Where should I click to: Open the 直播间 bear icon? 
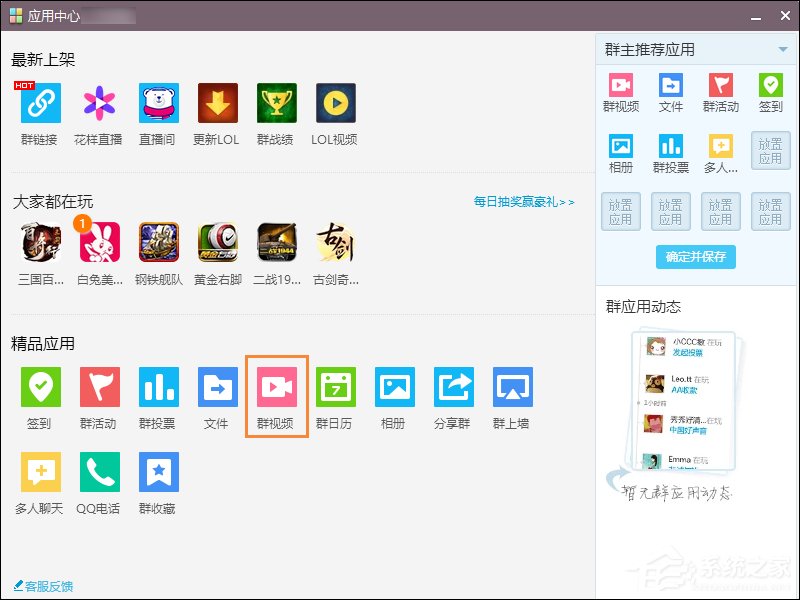pyautogui.click(x=158, y=103)
